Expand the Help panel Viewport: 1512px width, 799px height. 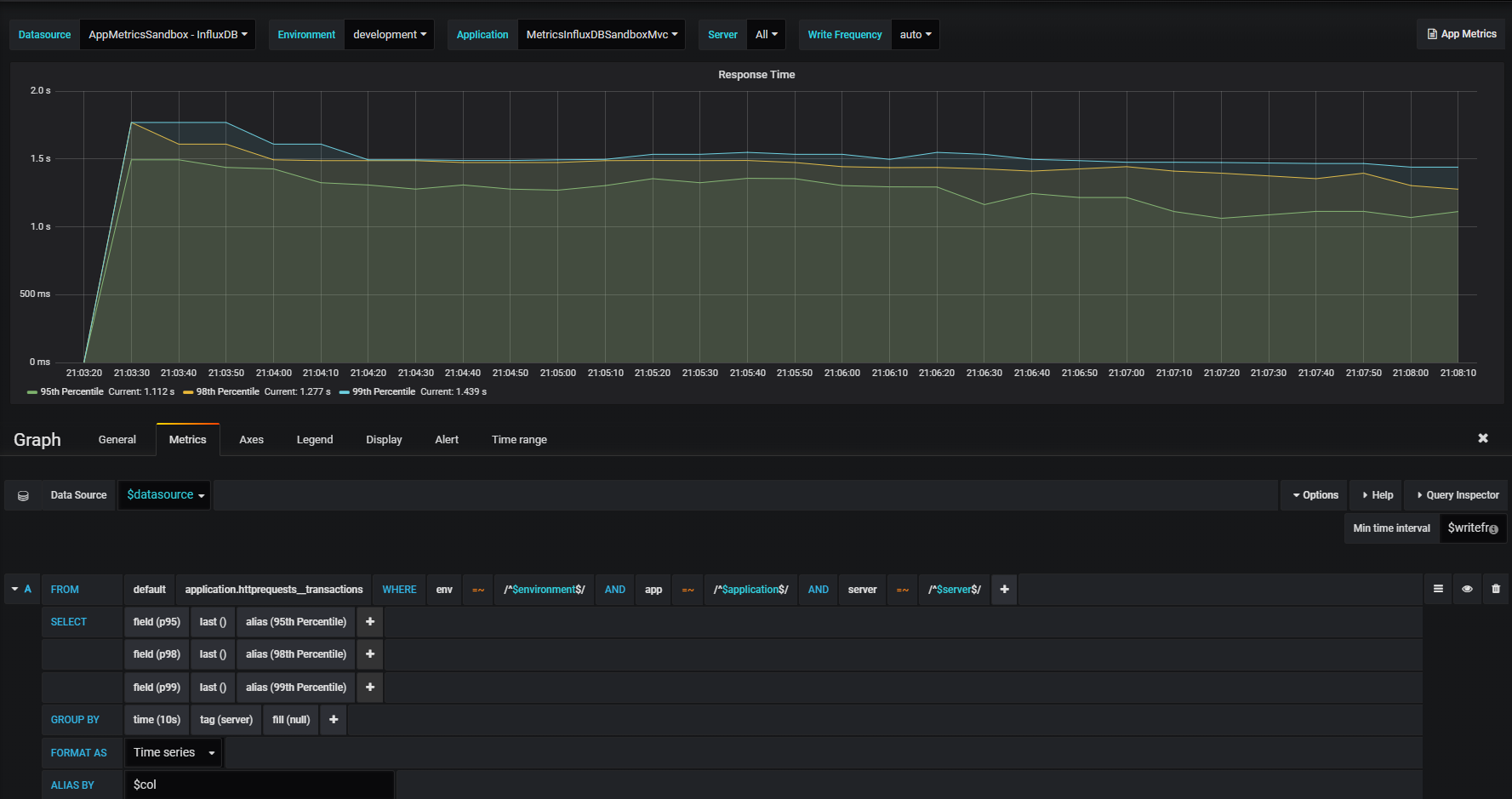pos(1375,494)
